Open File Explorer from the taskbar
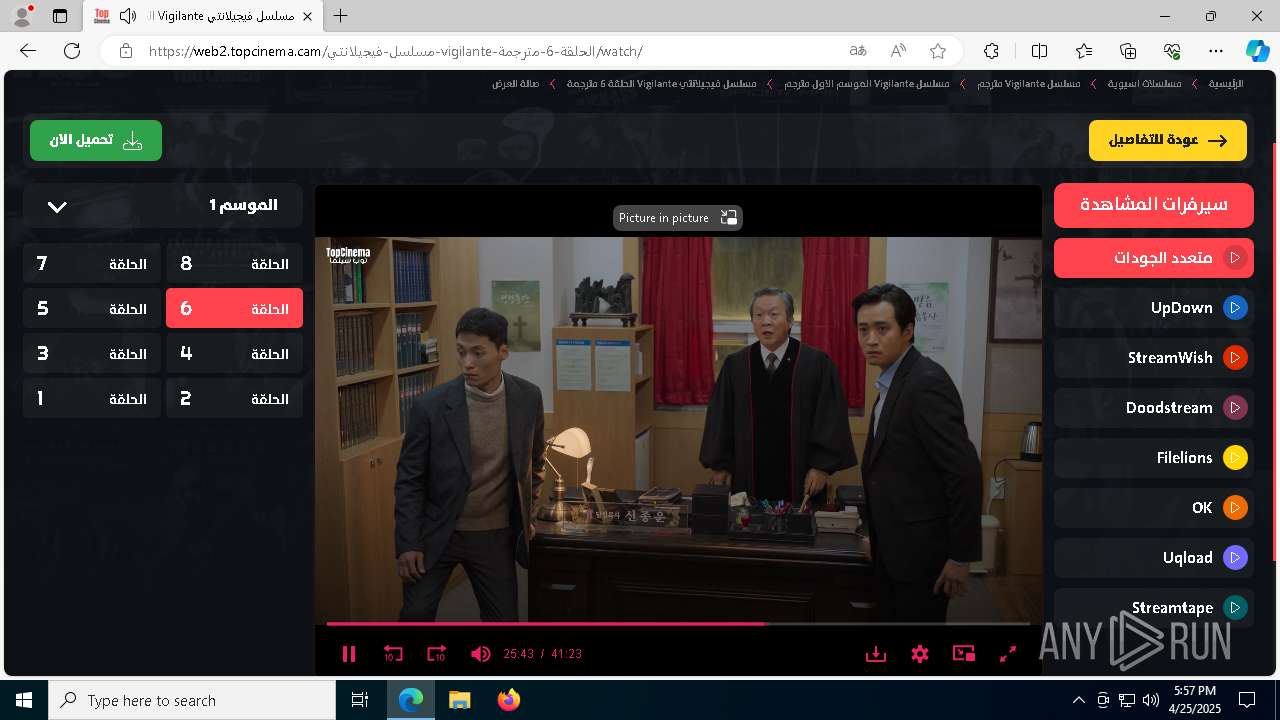This screenshot has height=720, width=1280. (459, 700)
